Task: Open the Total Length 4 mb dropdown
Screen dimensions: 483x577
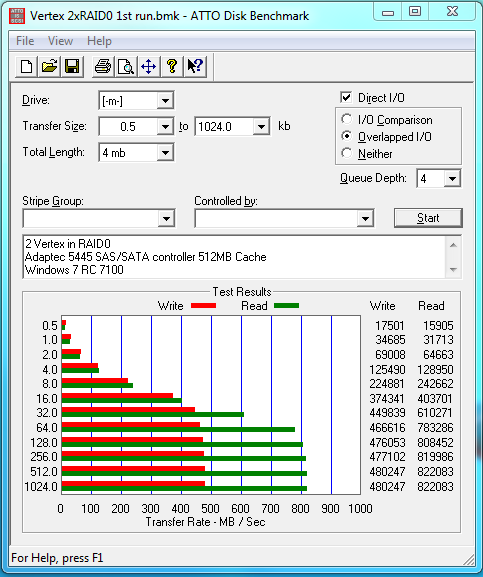Action: pos(165,153)
